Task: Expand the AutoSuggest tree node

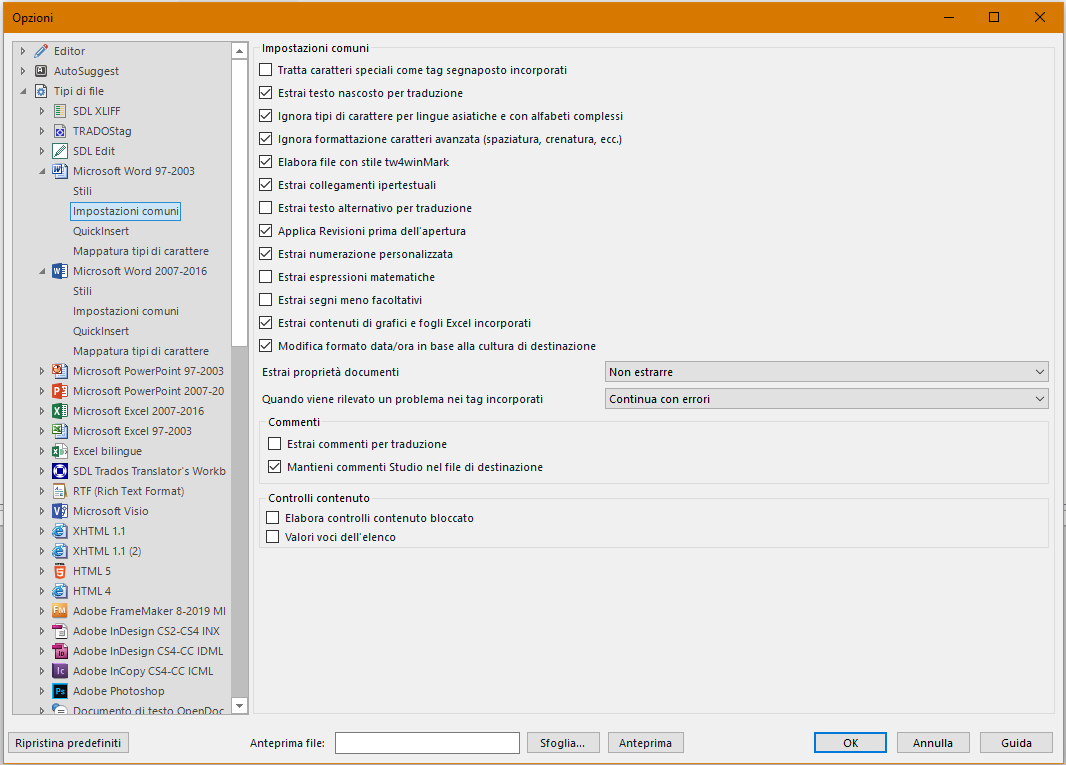Action: [x=22, y=71]
